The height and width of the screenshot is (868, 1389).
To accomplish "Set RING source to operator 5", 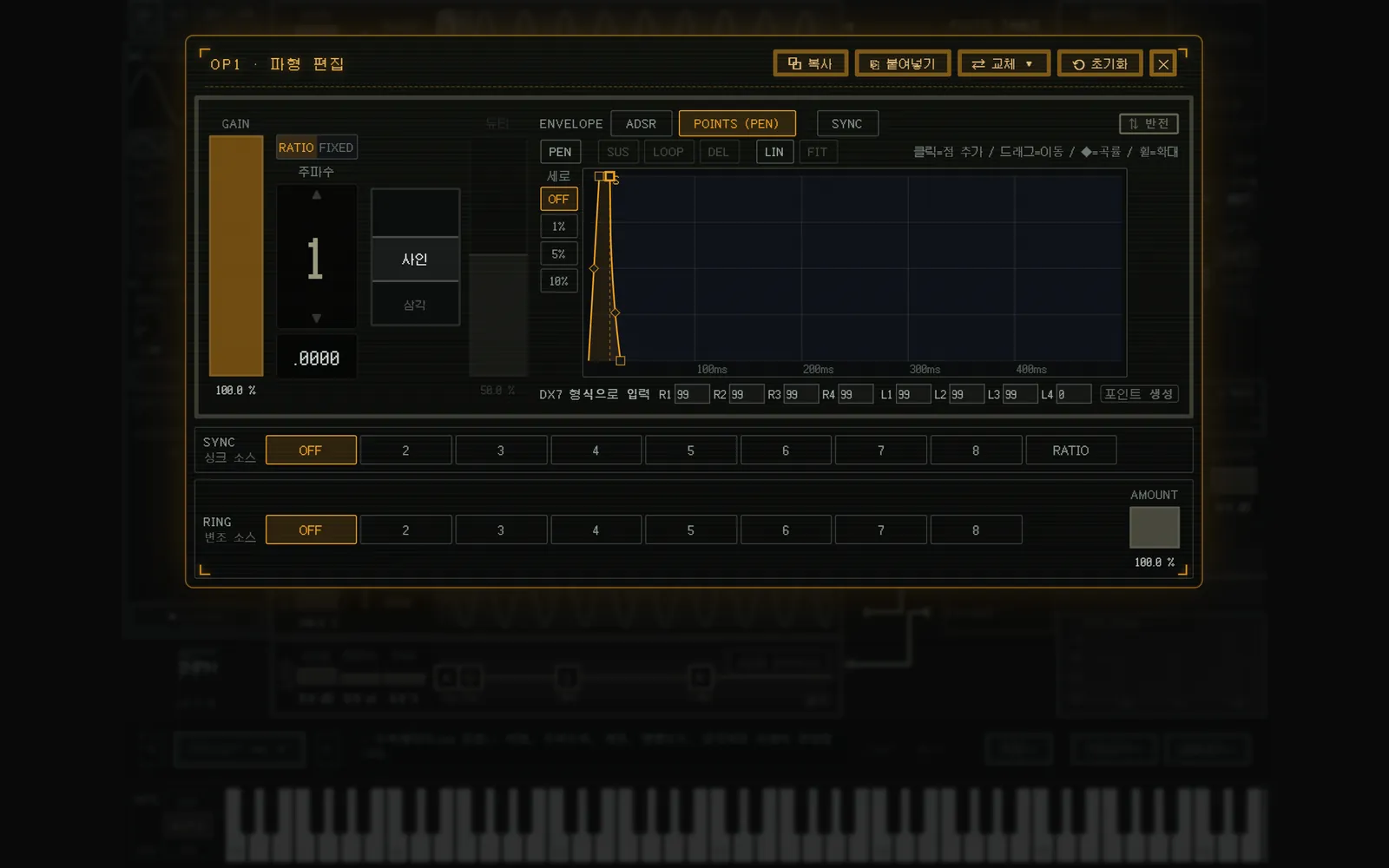I will click(691, 529).
